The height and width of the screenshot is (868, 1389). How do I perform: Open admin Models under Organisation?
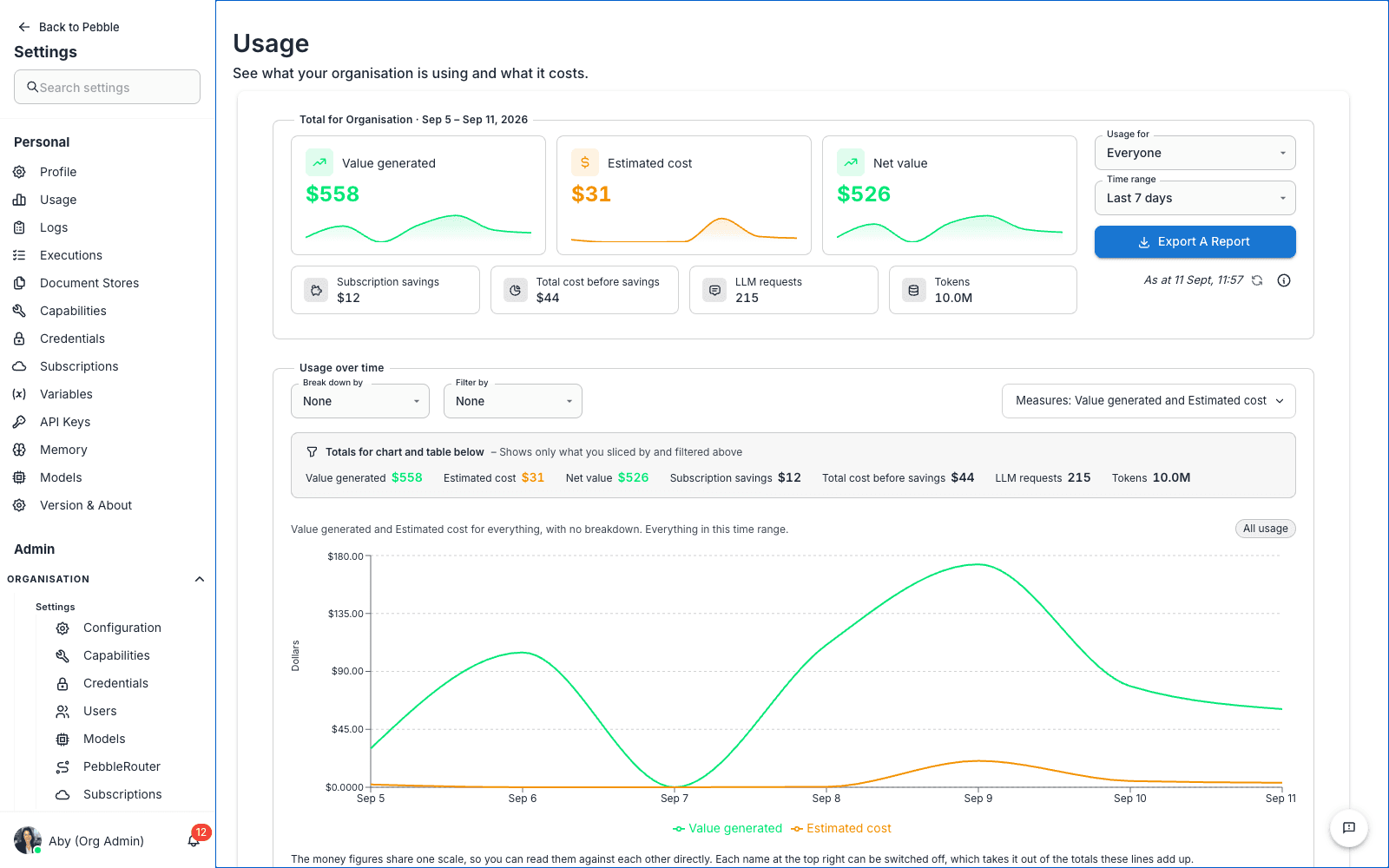(x=104, y=740)
